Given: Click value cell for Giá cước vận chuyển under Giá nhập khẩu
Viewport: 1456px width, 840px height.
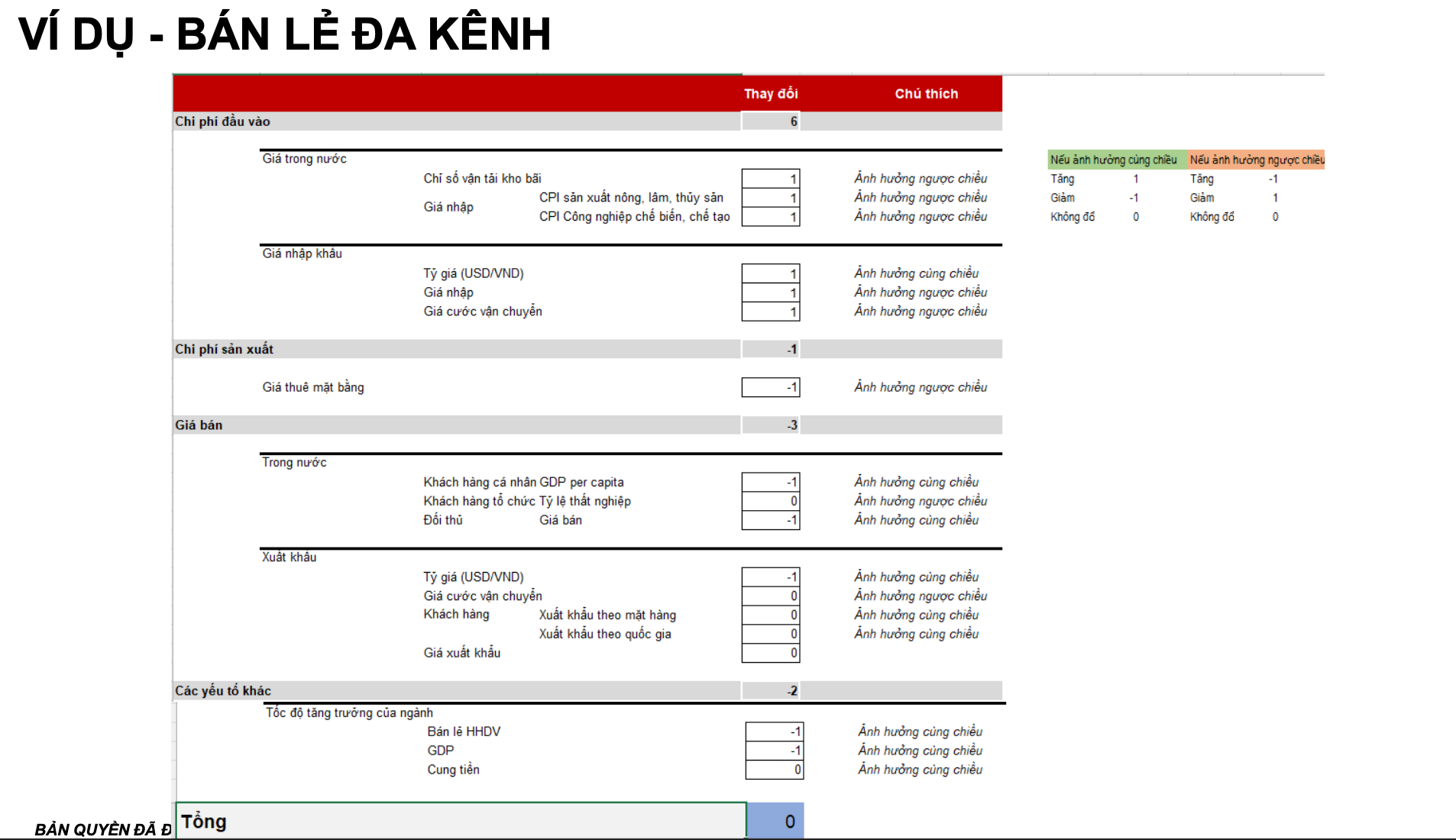Looking at the screenshot, I should 771,312.
